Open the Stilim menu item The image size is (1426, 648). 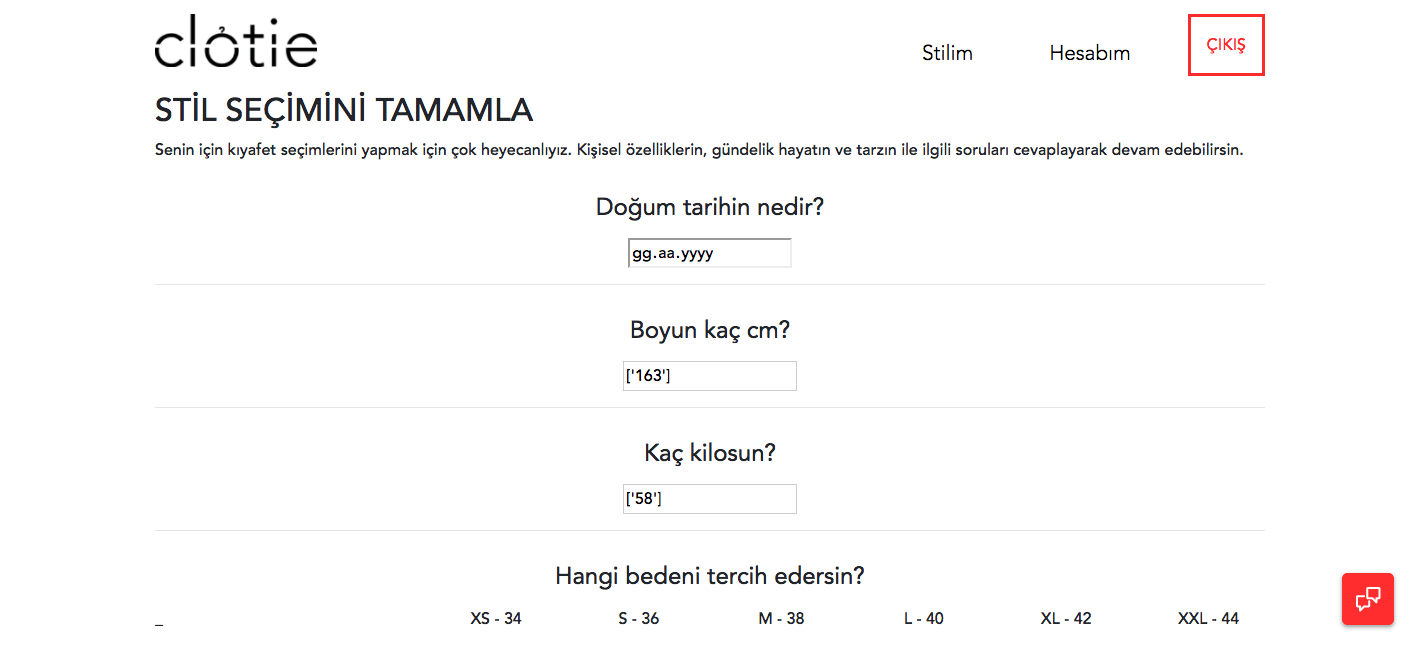pos(947,53)
